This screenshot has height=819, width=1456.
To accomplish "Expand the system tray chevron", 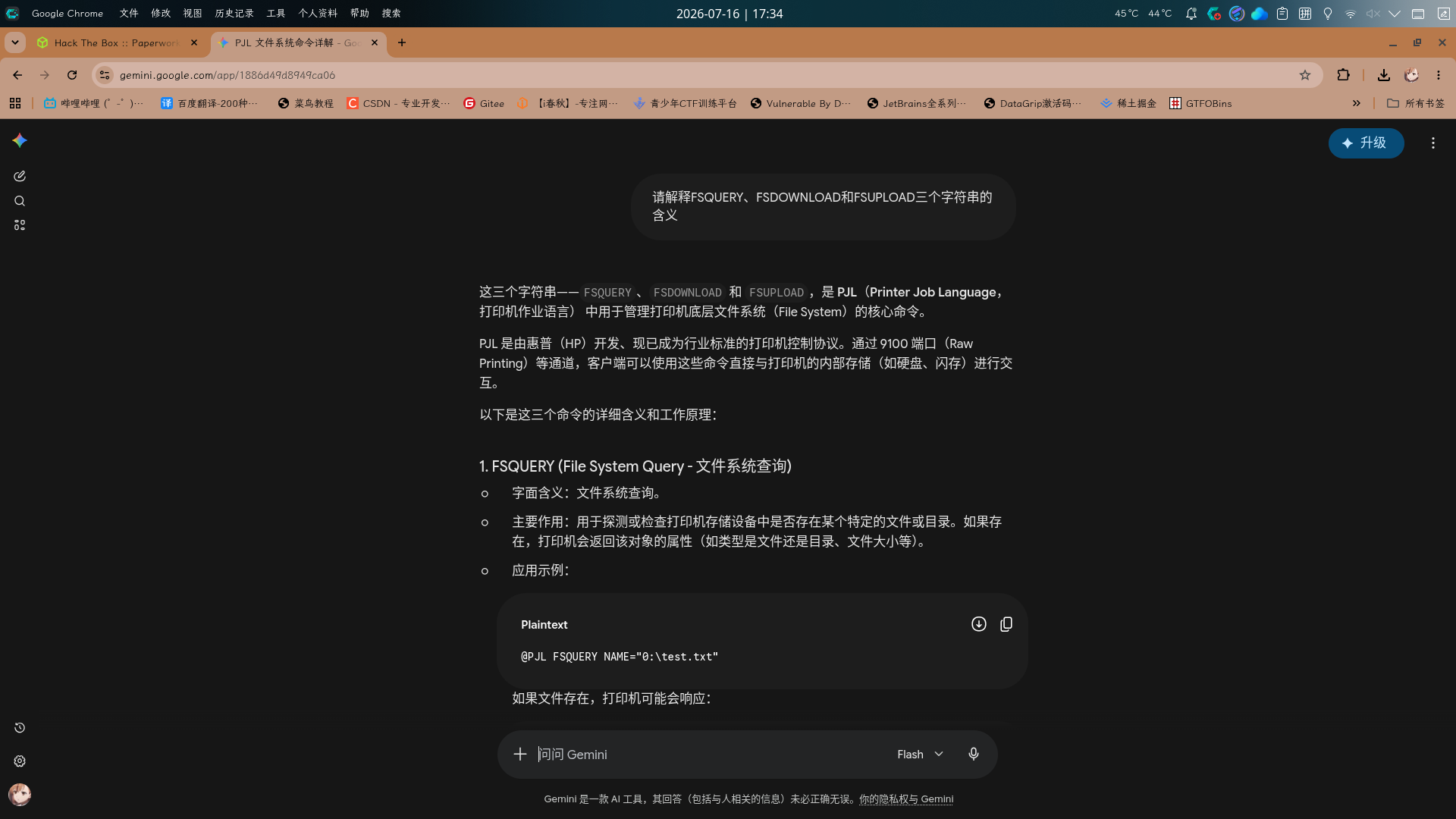I will [1395, 14].
